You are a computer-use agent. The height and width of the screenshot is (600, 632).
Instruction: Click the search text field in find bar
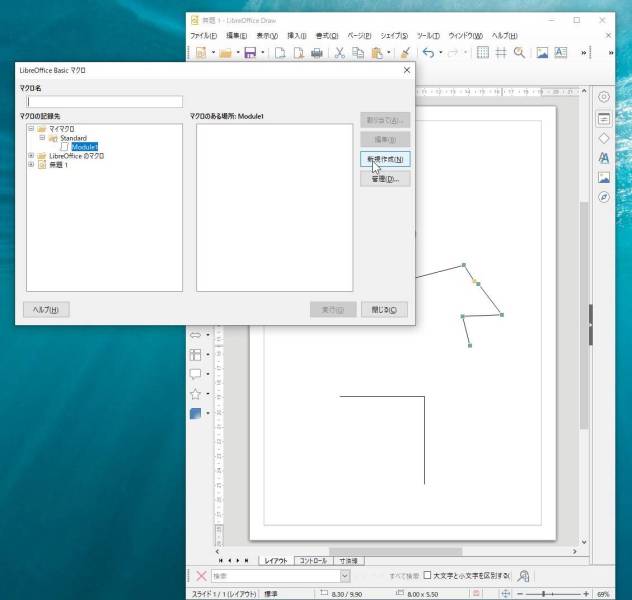pos(276,576)
